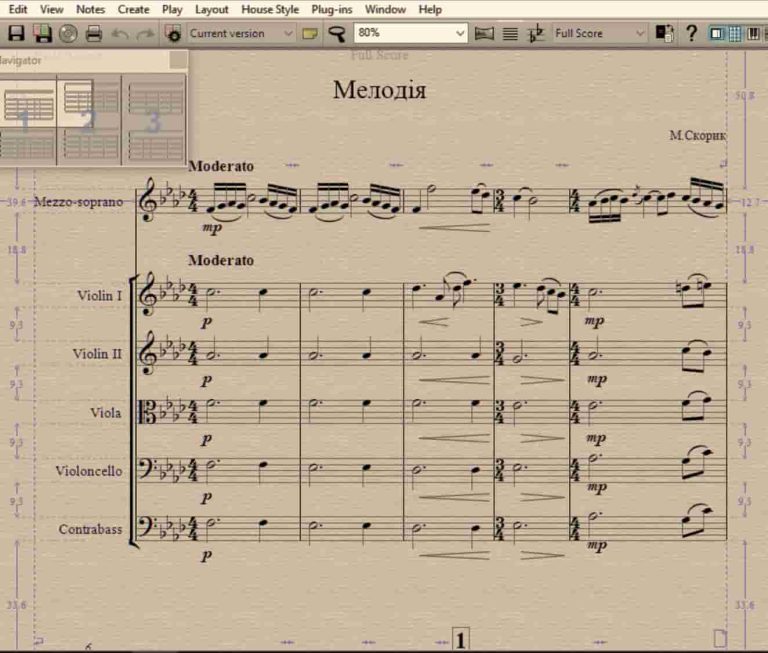The image size is (768, 653).
Task: Select the Mezzo-soprano instrument name
Action: pos(78,202)
